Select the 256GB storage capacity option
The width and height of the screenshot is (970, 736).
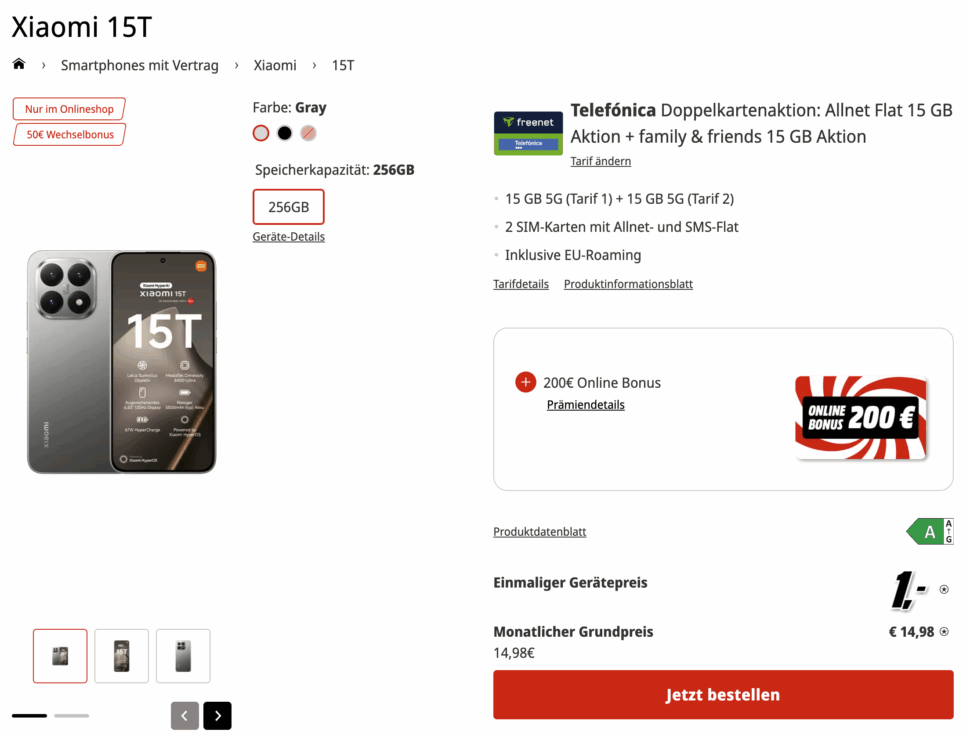tap(288, 206)
